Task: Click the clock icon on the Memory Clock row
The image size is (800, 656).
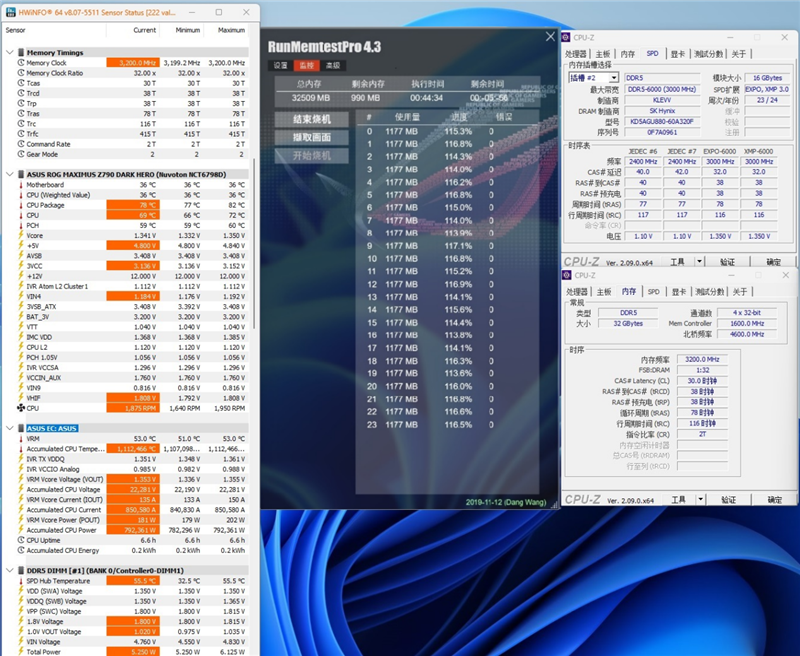Action: [21, 63]
